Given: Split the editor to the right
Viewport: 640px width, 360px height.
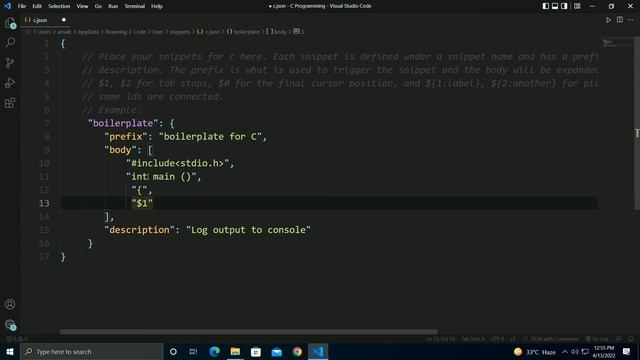Looking at the screenshot, I should click(620, 20).
